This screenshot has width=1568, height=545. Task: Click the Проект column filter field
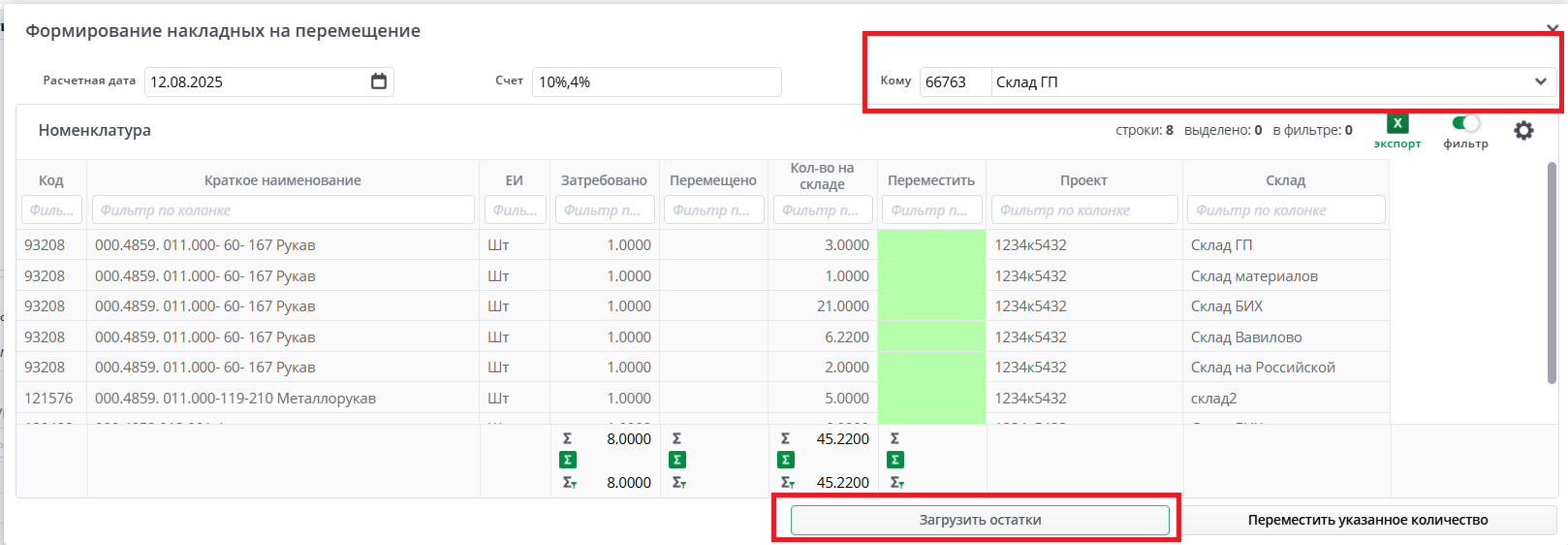coord(1083,209)
